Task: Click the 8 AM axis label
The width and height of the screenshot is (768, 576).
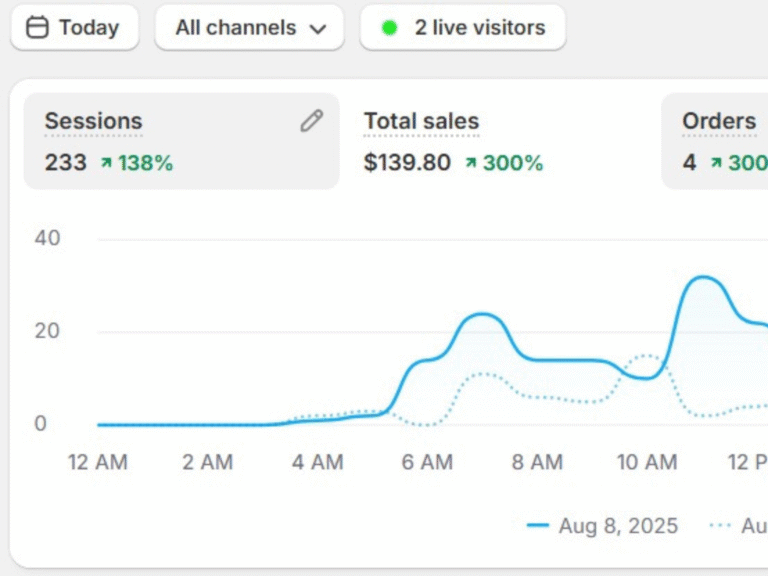Action: [x=537, y=462]
